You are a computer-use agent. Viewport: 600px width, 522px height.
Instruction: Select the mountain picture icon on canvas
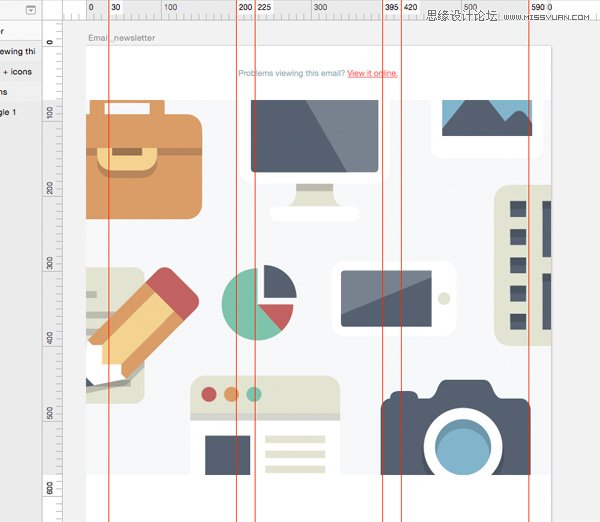click(x=487, y=129)
